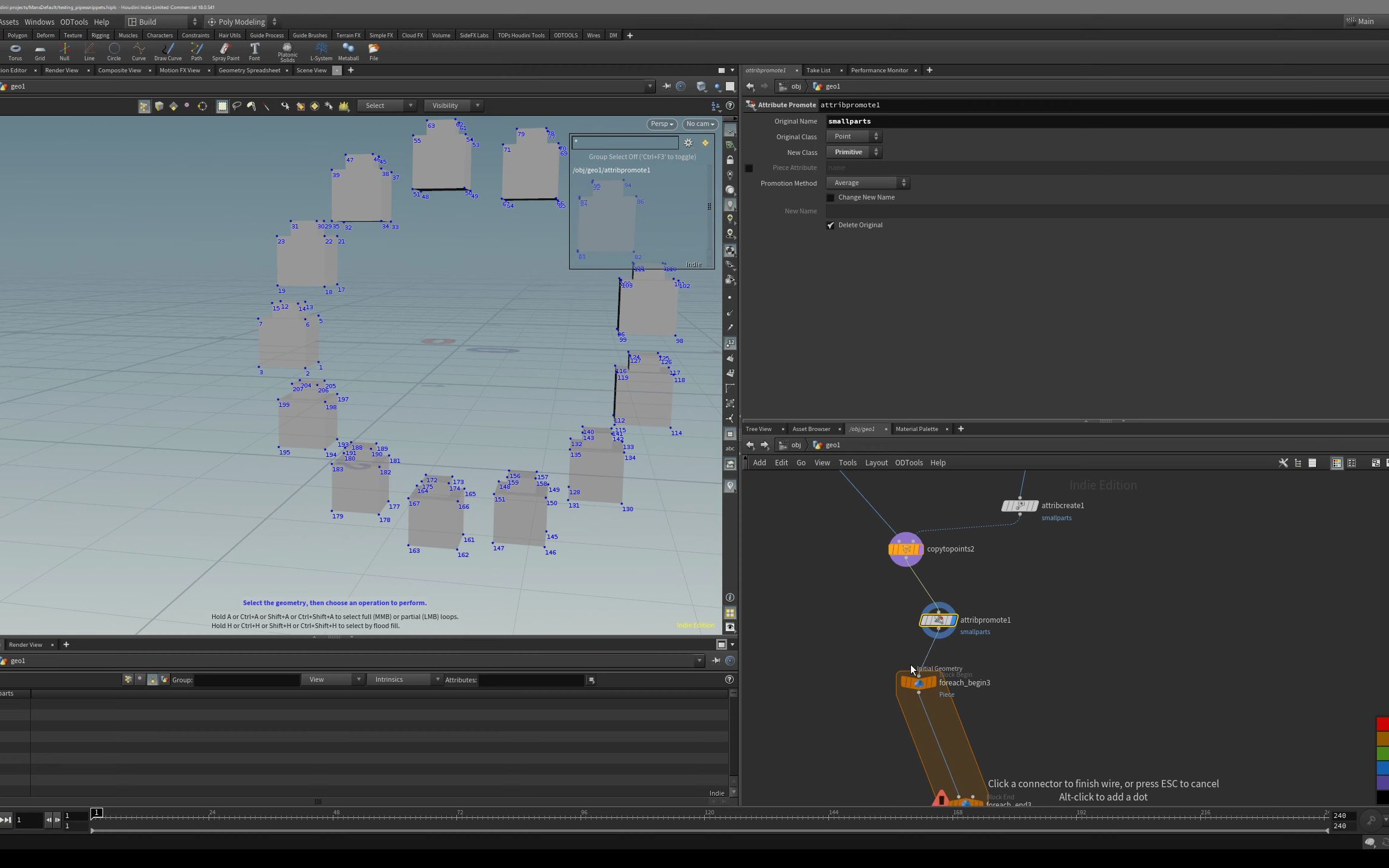The width and height of the screenshot is (1389, 868).
Task: Launch the L-System shelf tool
Action: (x=321, y=51)
